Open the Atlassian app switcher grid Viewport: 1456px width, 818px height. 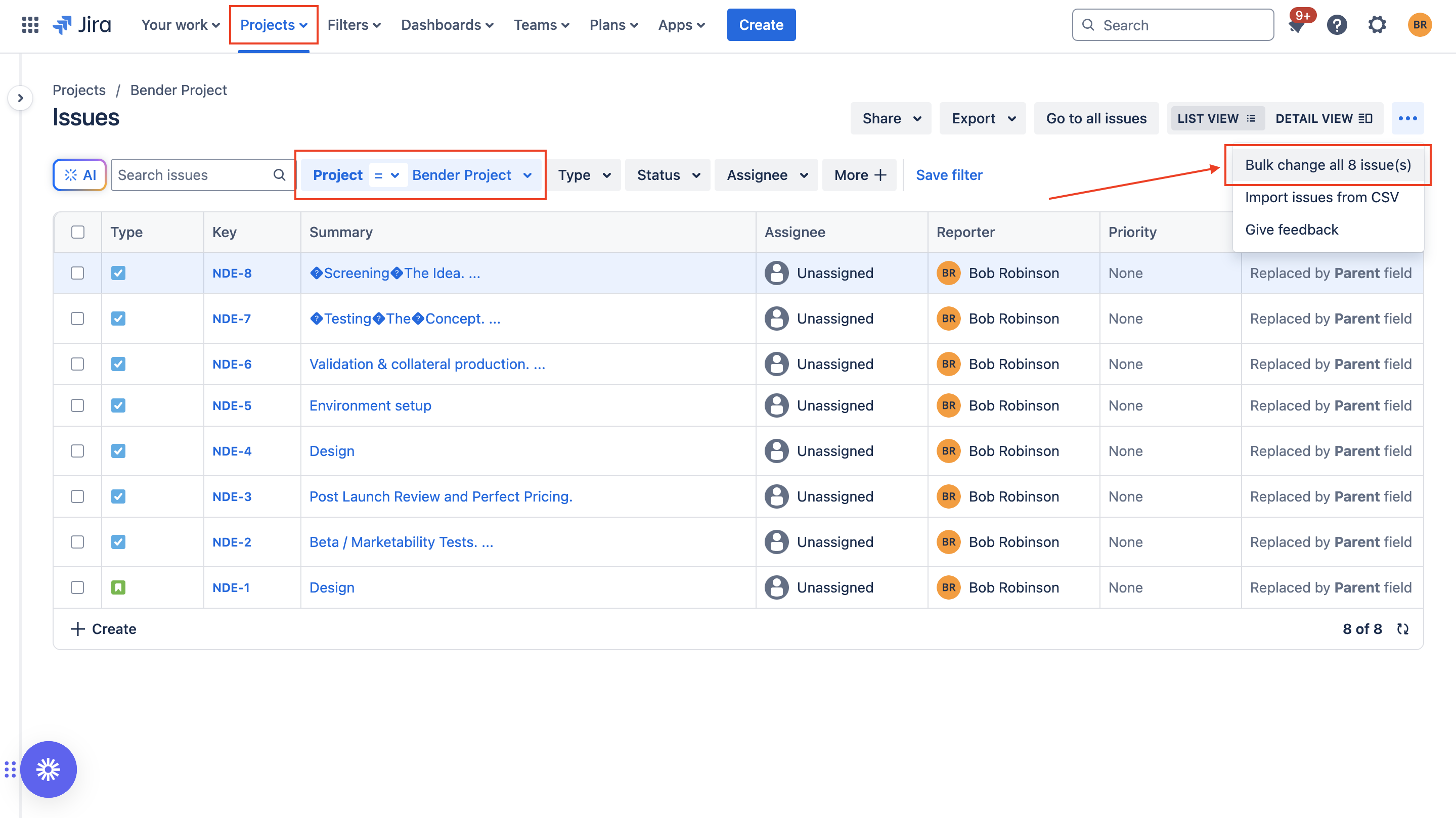[x=30, y=24]
